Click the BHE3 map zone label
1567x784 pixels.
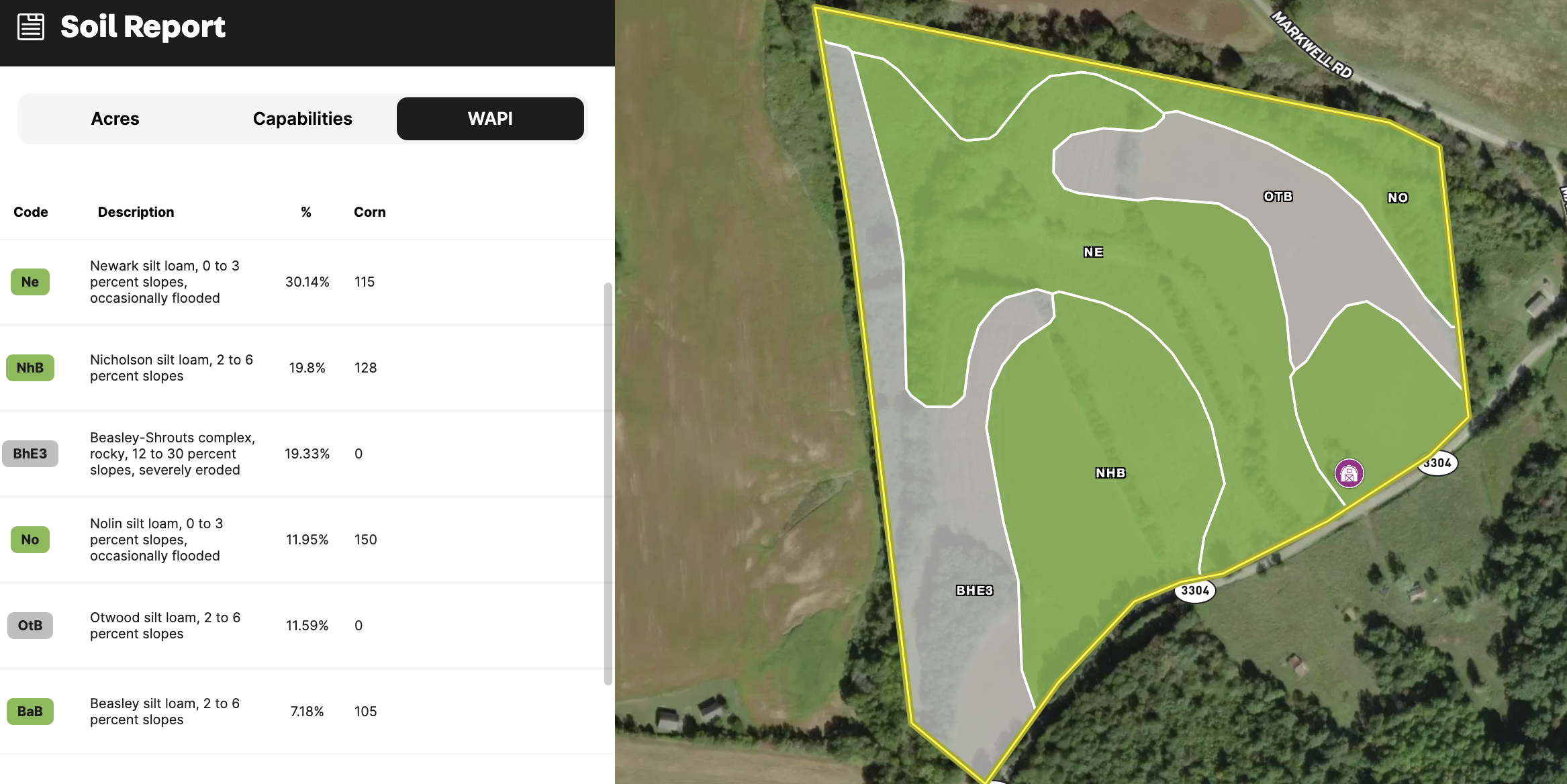click(x=975, y=591)
